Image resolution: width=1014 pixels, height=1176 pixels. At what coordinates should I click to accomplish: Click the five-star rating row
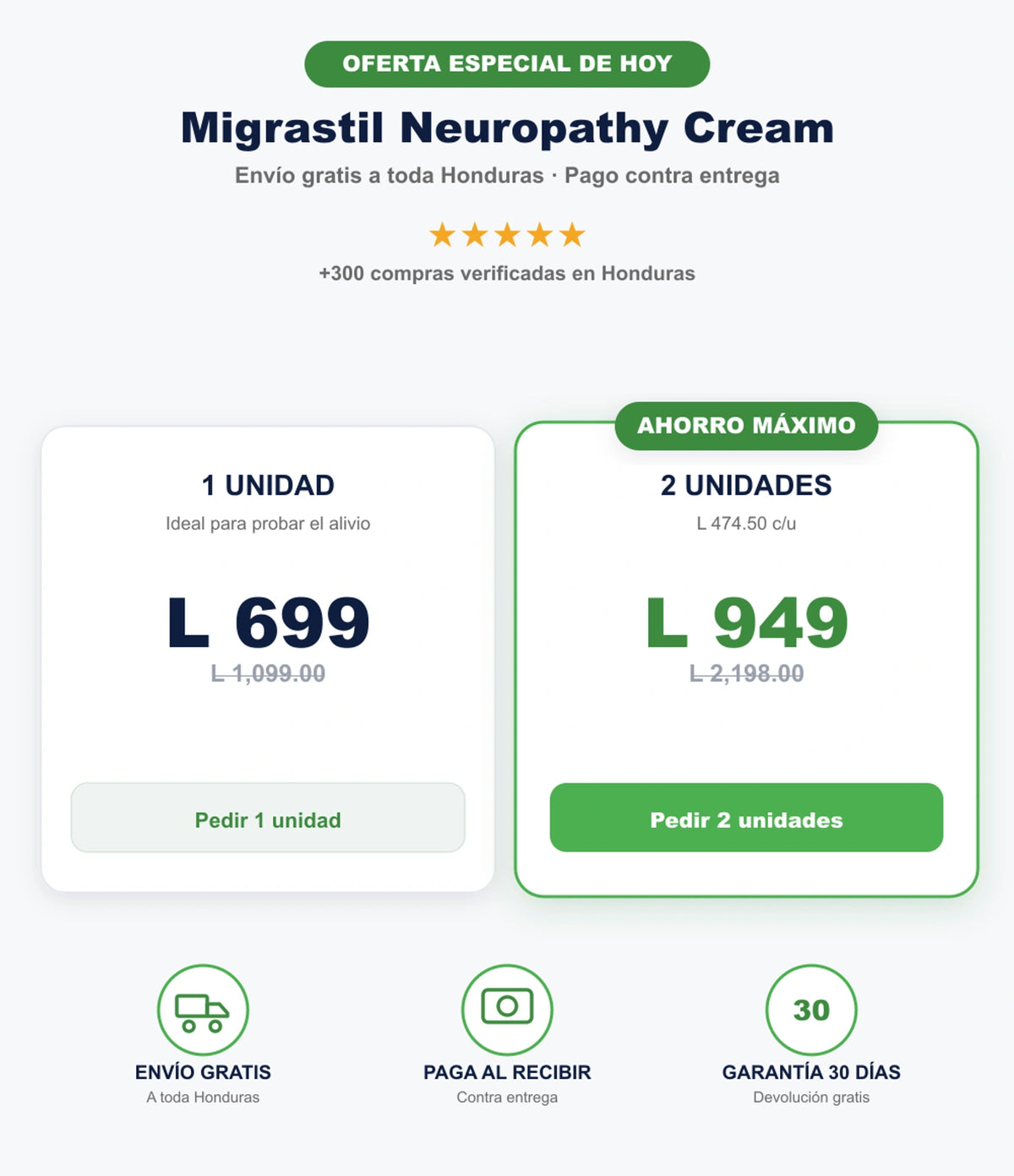[x=507, y=235]
